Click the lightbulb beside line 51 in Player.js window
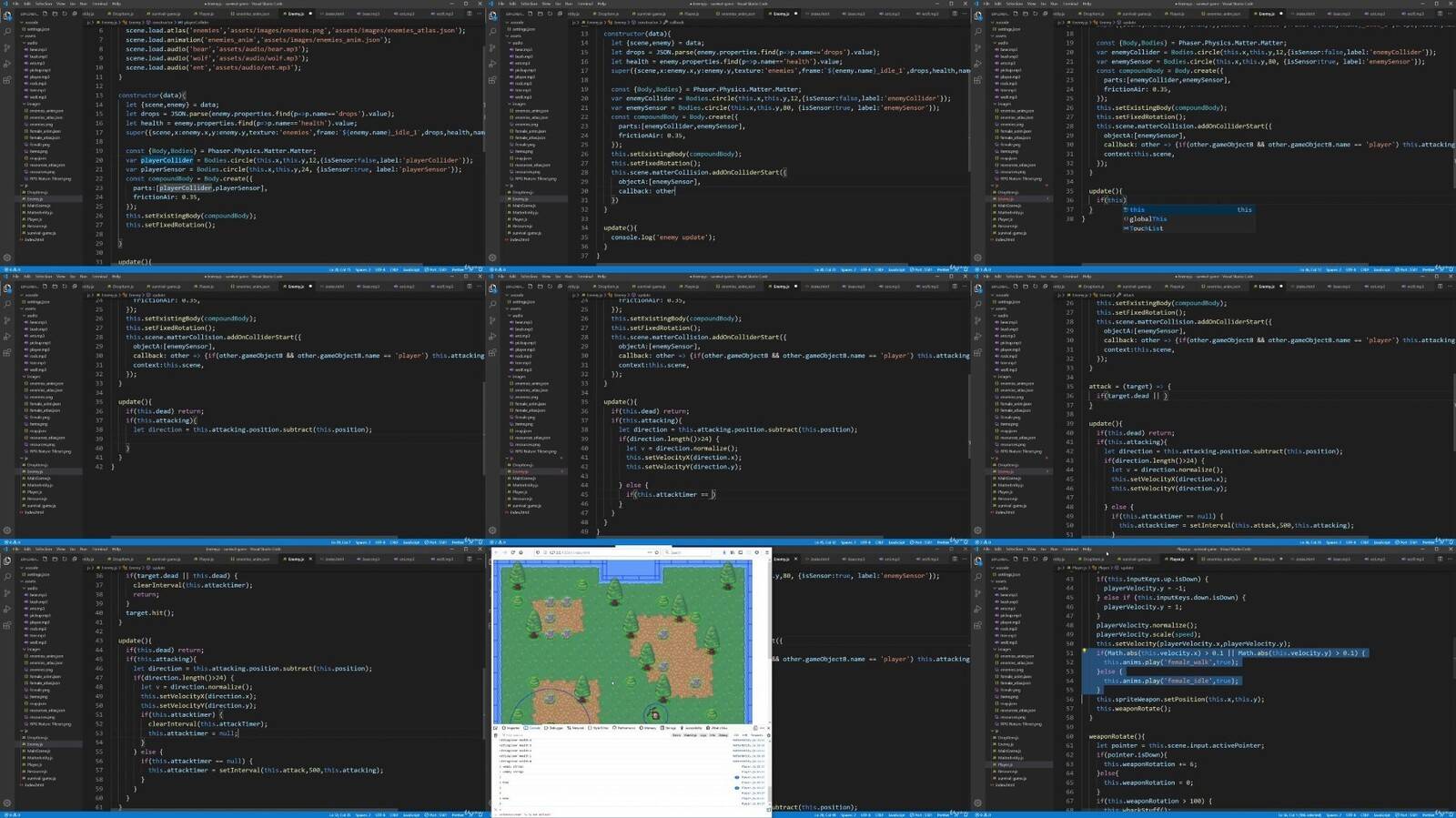The height and width of the screenshot is (818, 1456). tap(1084, 650)
